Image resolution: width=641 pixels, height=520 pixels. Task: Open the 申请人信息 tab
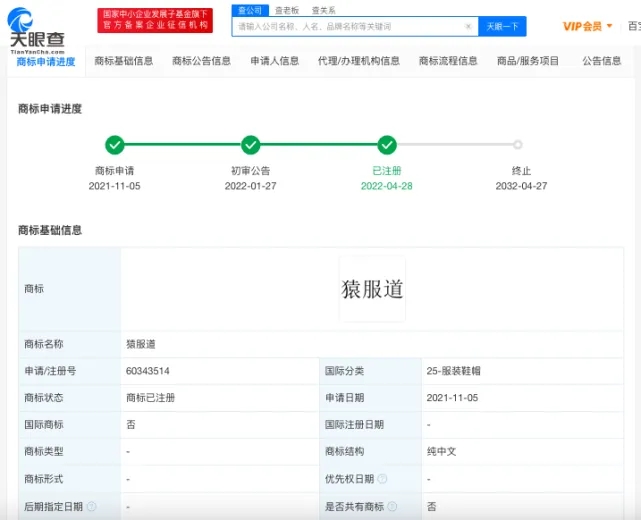click(275, 61)
